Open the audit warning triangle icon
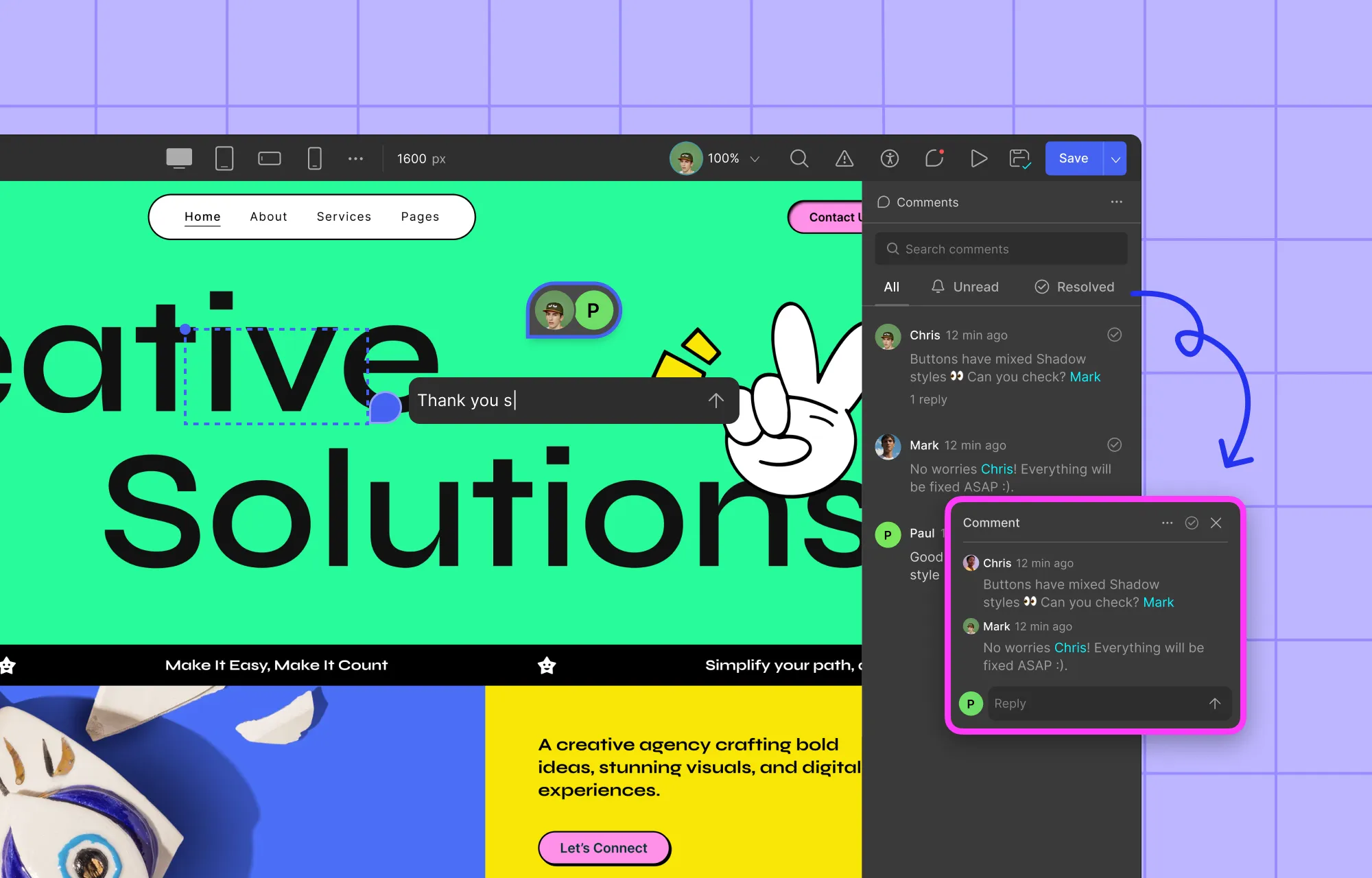Screen dimensions: 1372x878 (x=844, y=158)
